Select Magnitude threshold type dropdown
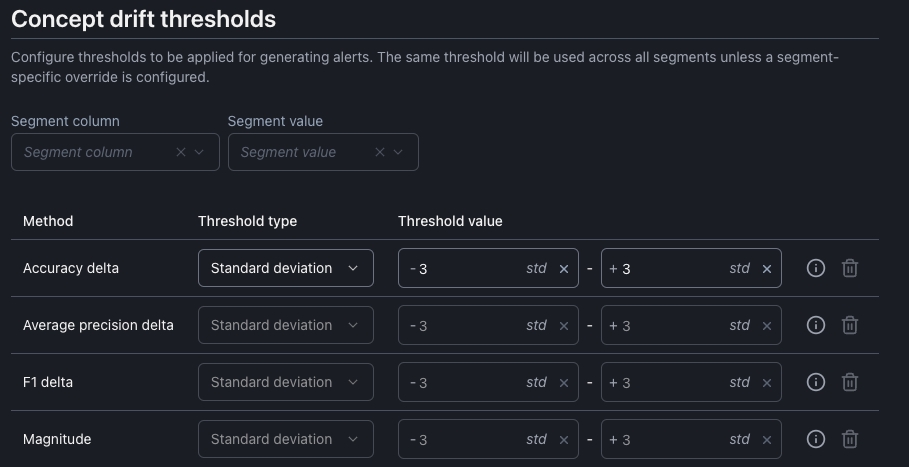 [x=285, y=439]
